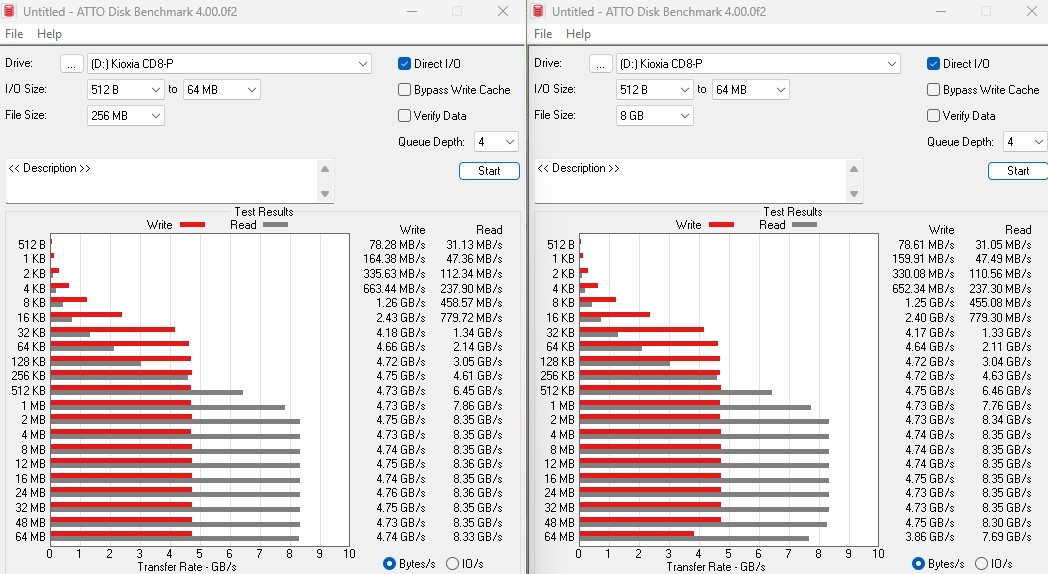Open the 256 MB File Size dropdown

tap(126, 116)
